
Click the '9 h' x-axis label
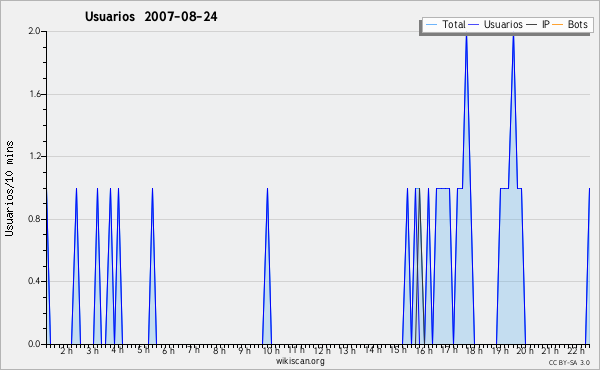tap(245, 350)
